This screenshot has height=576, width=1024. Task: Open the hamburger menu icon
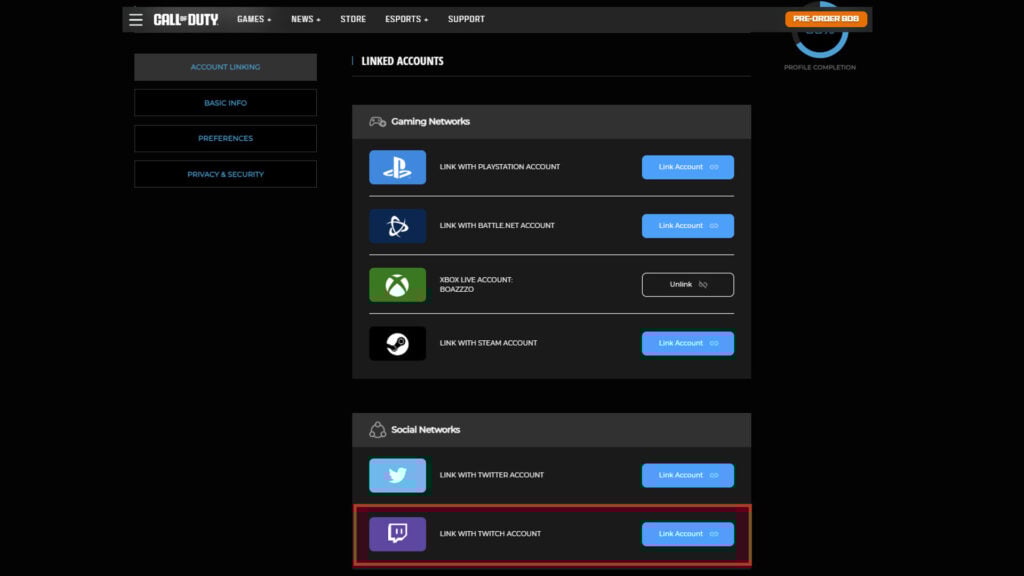pos(135,19)
